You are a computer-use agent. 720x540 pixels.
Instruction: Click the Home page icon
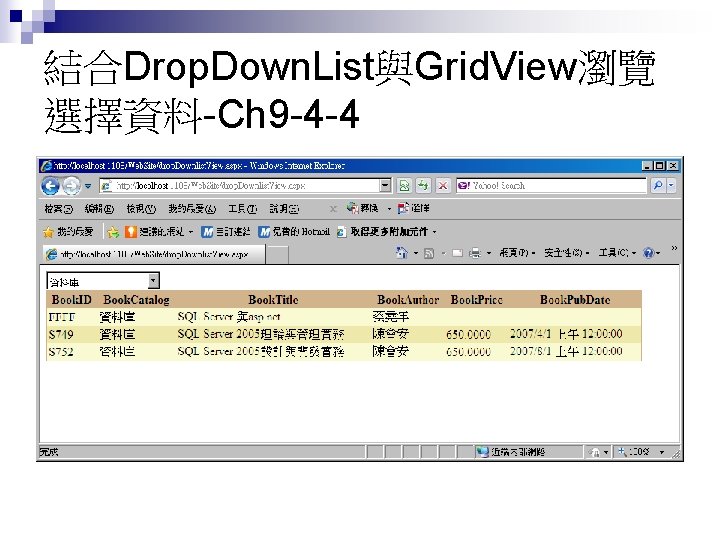coord(401,253)
